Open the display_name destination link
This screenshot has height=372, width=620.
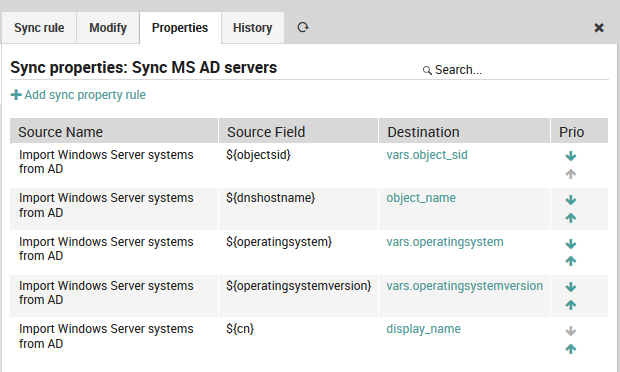tap(423, 329)
